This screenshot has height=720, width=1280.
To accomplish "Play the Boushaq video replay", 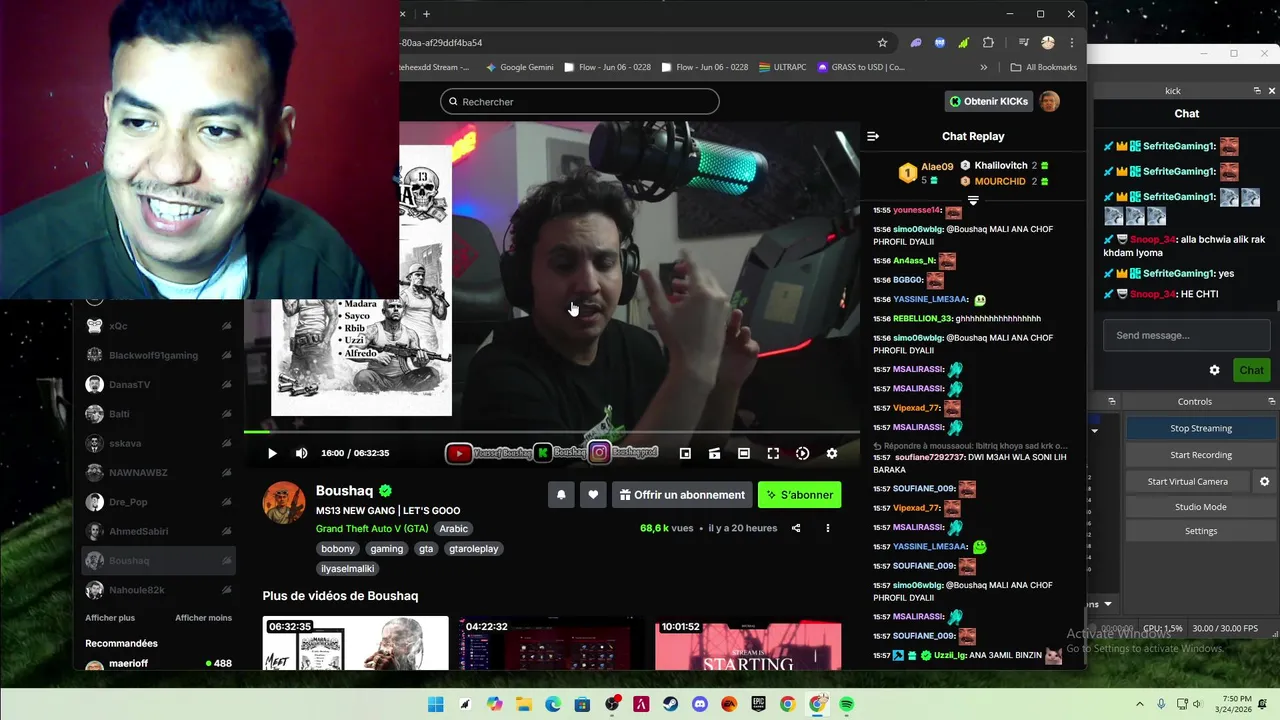I will click(x=272, y=453).
